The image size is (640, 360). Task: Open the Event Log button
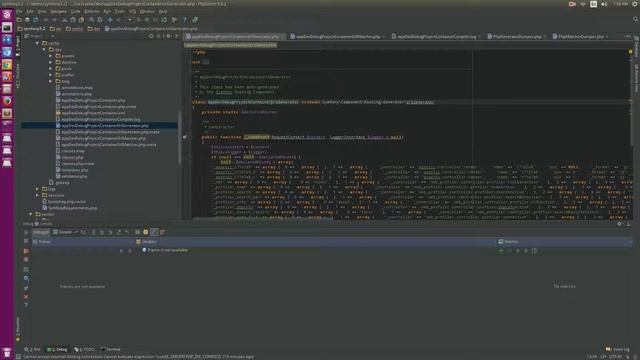(x=618, y=349)
